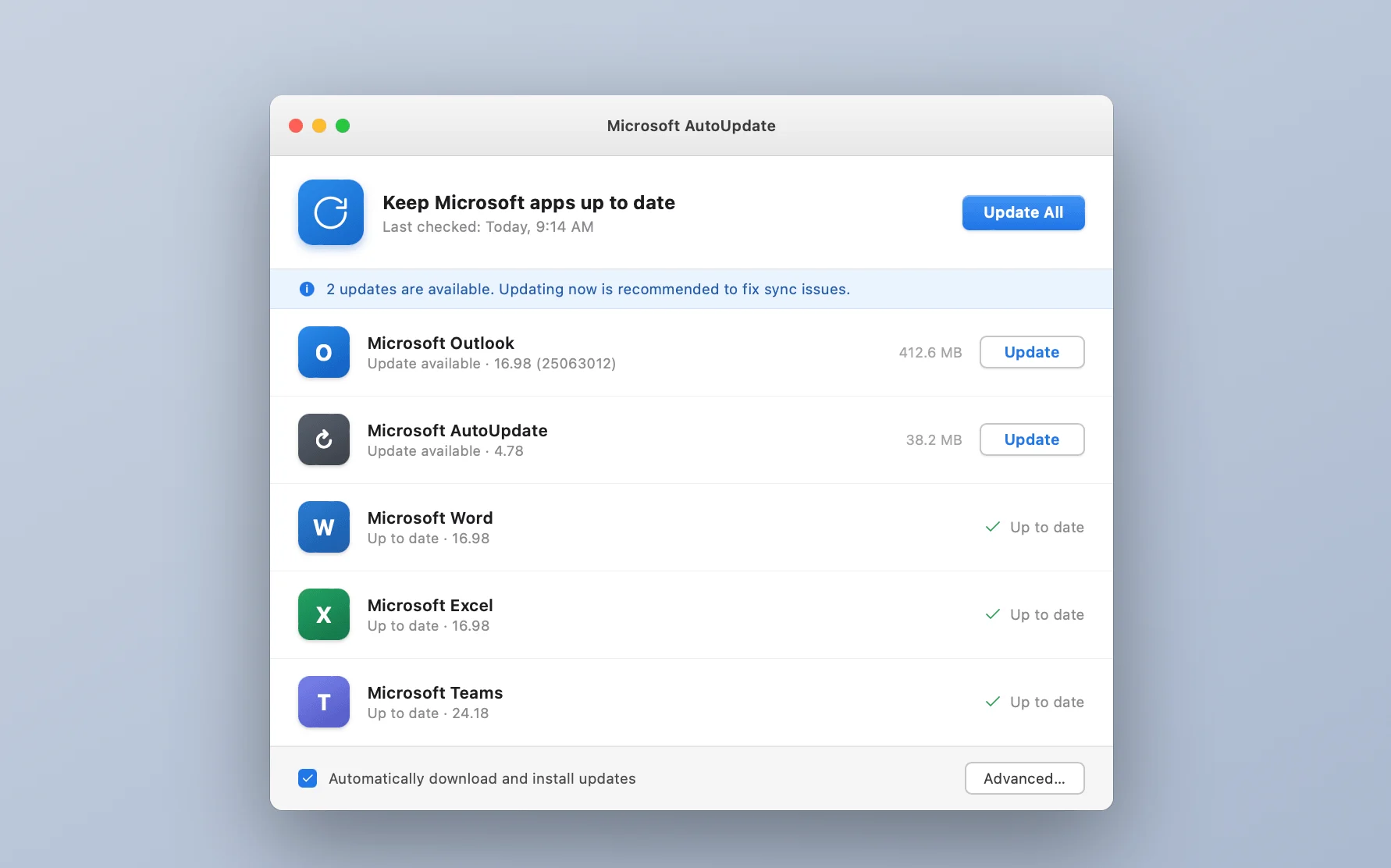Update Microsoft Outlook

1032,352
